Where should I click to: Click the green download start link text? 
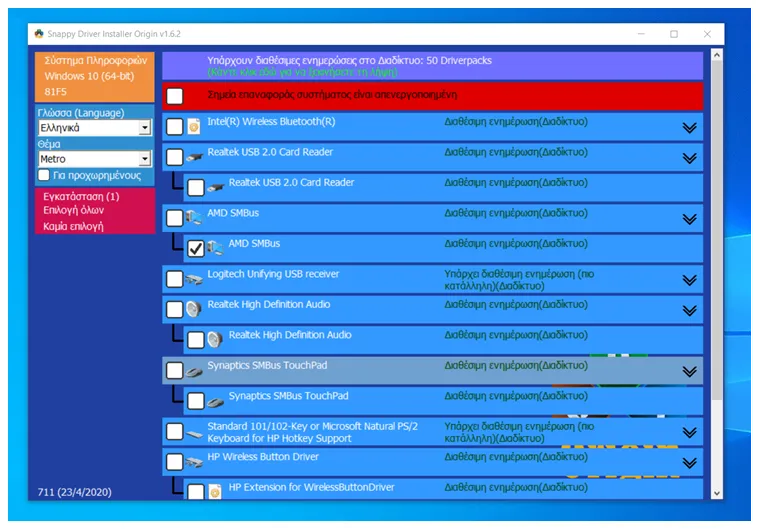(x=302, y=72)
